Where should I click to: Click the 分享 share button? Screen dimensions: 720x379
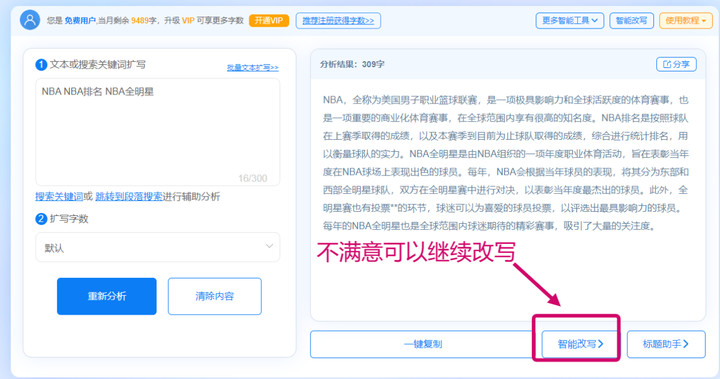676,64
